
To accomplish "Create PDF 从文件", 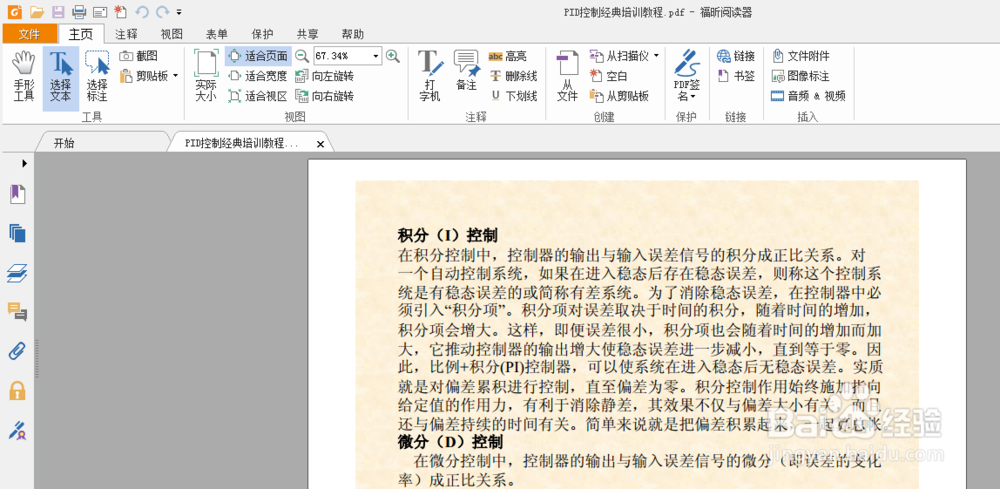I will [567, 77].
